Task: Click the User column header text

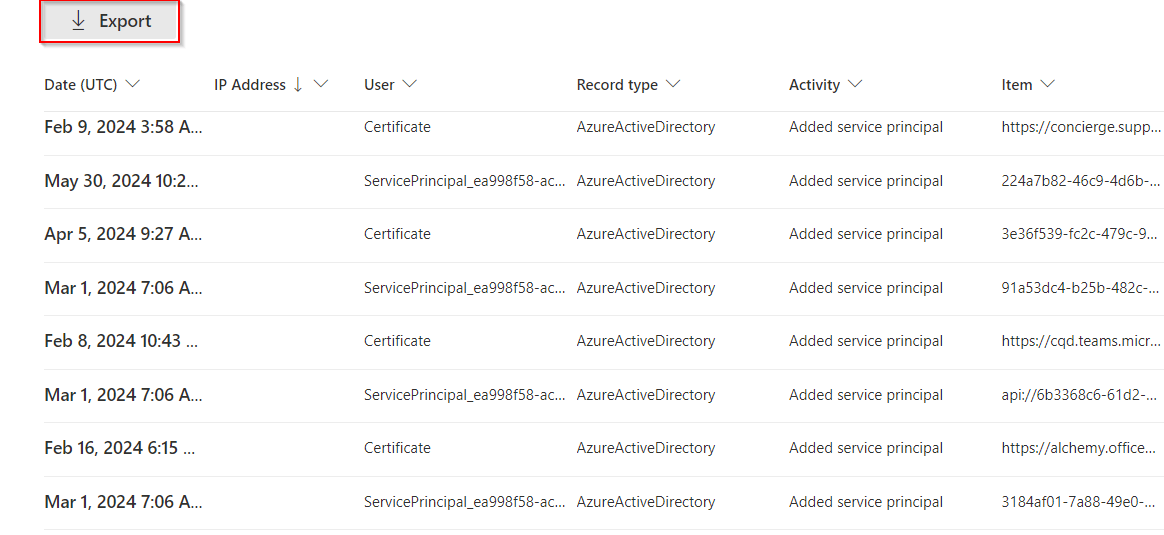Action: coord(379,85)
